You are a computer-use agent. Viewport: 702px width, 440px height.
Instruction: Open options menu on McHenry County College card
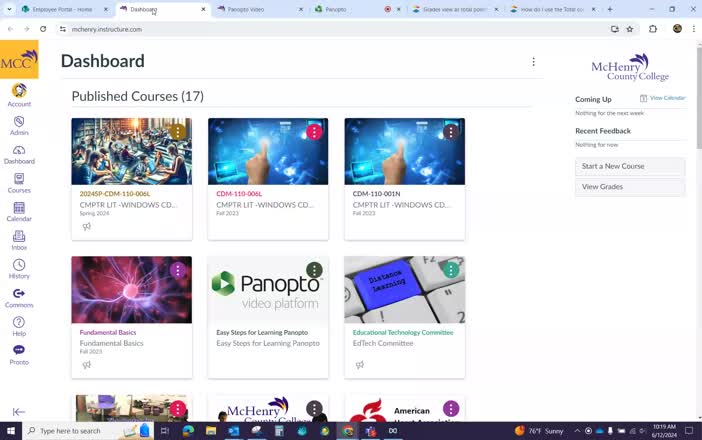(314, 408)
